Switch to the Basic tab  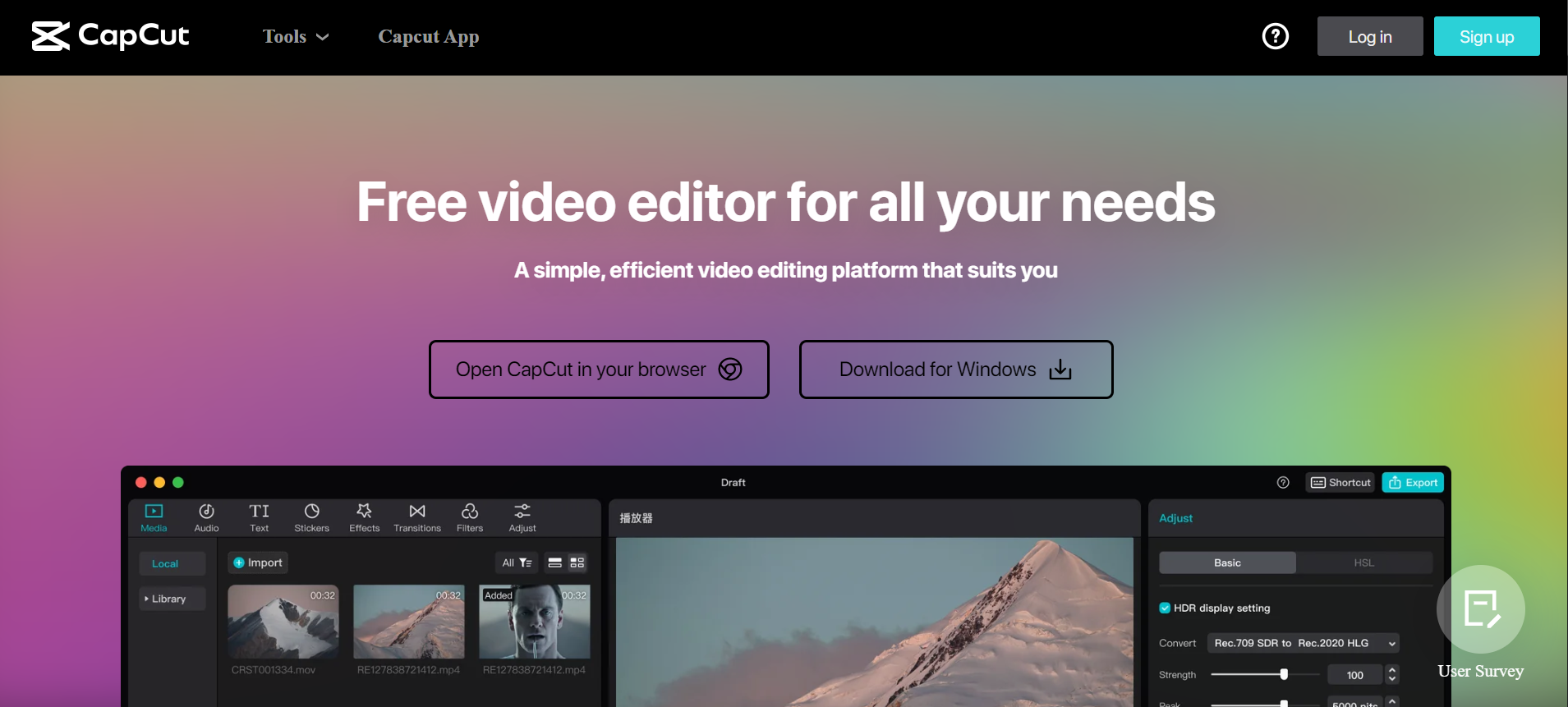(1227, 562)
